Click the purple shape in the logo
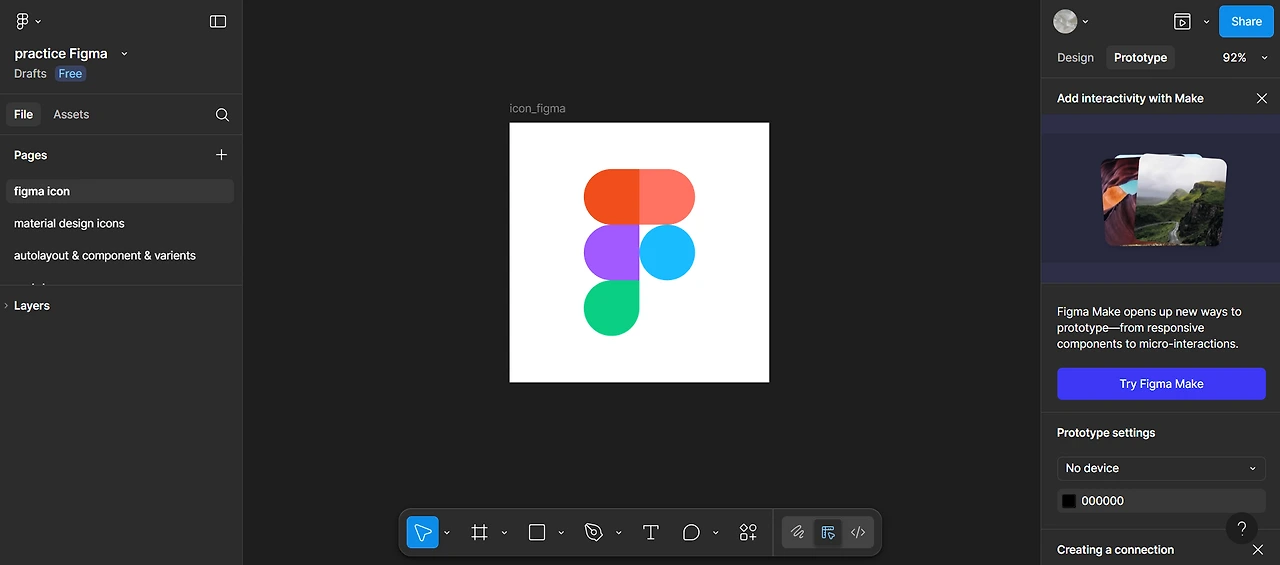 click(611, 252)
